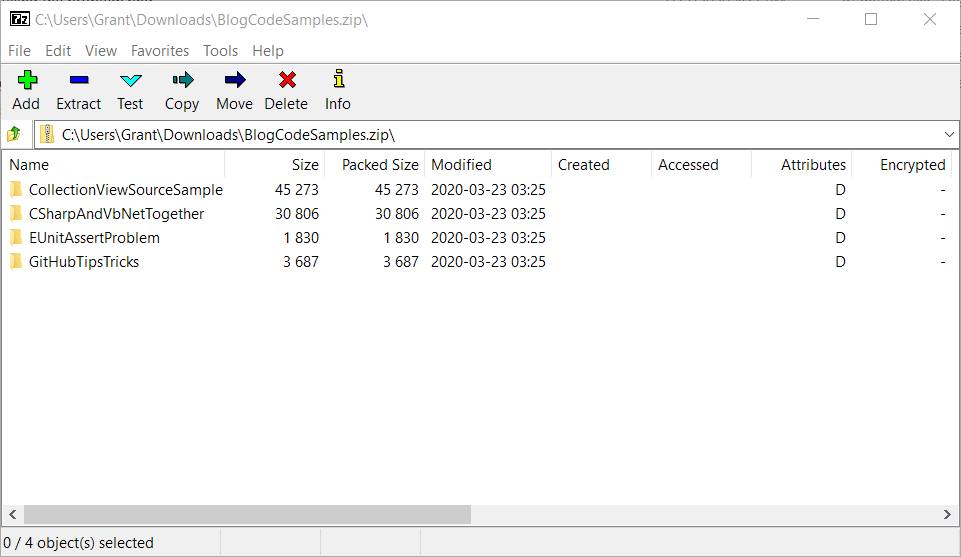Open the File menu
The width and height of the screenshot is (961, 557).
[x=19, y=51]
